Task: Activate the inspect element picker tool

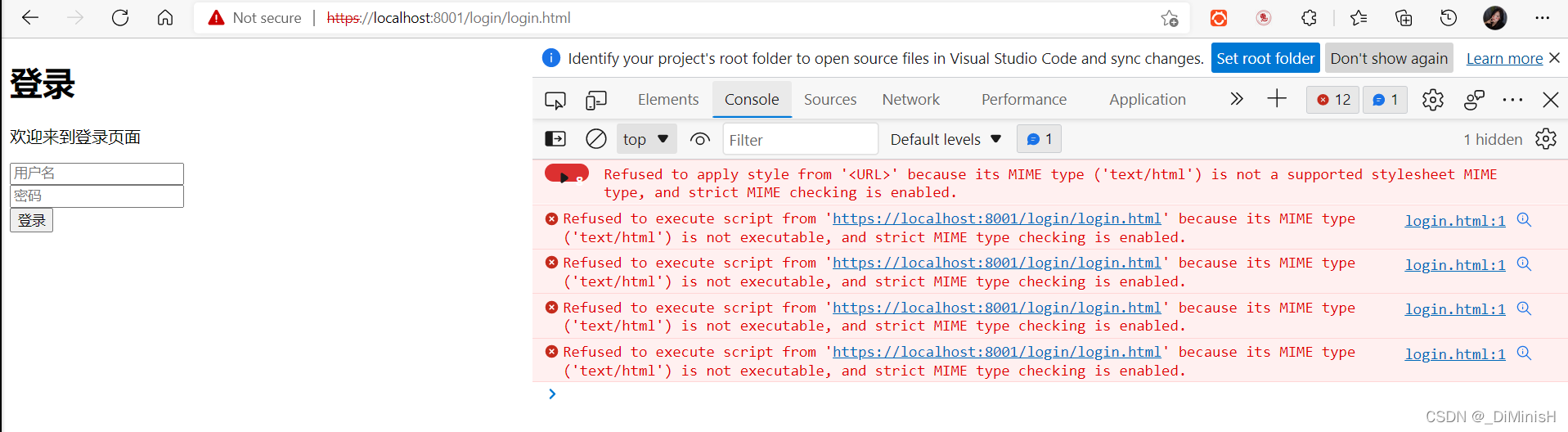Action: coord(555,100)
